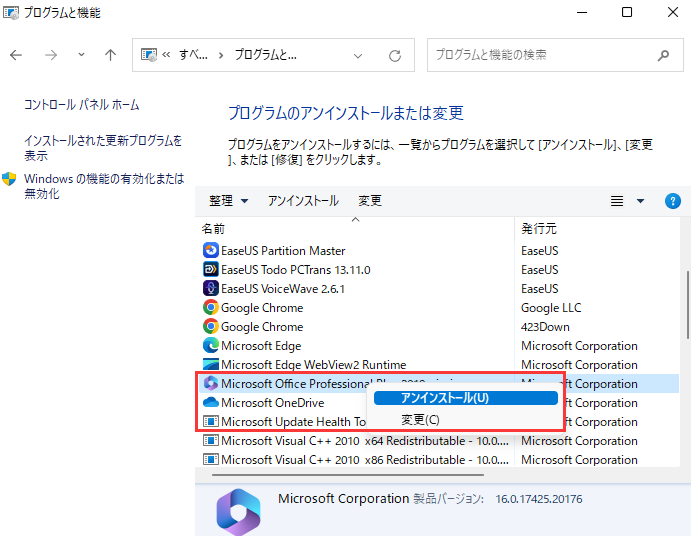
Task: Select the Microsoft OneDrive cloud icon
Action: pyautogui.click(x=211, y=402)
